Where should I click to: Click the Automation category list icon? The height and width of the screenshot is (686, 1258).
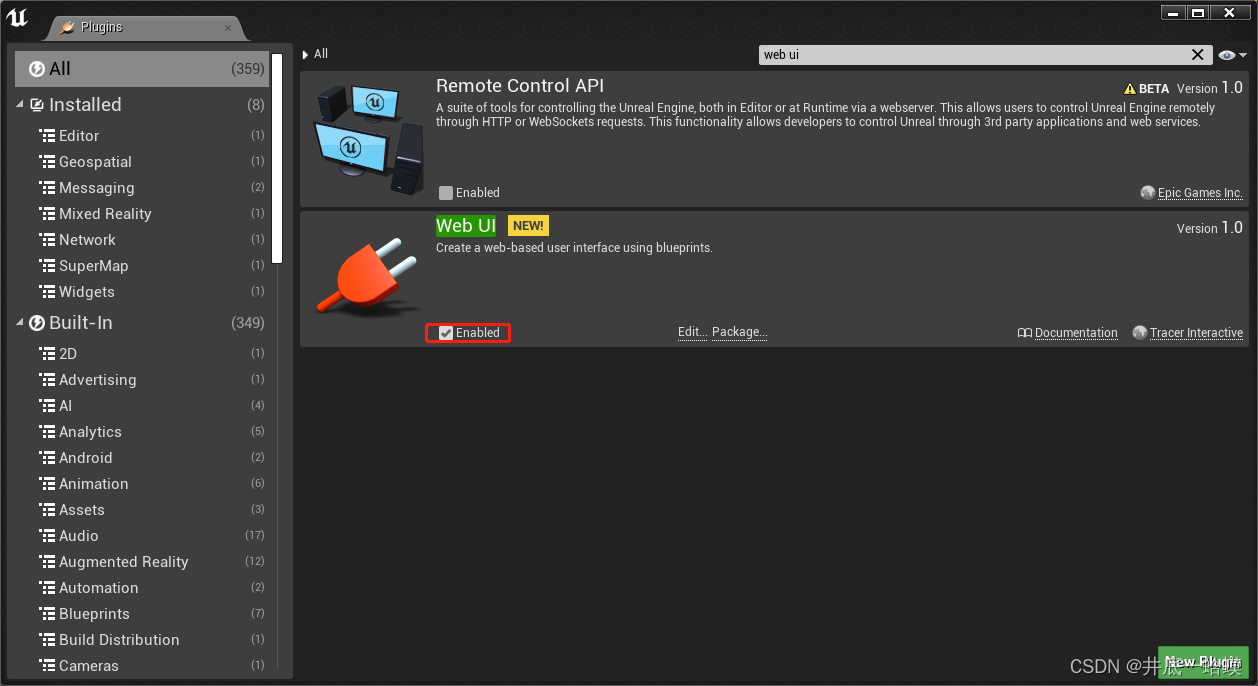click(x=47, y=588)
